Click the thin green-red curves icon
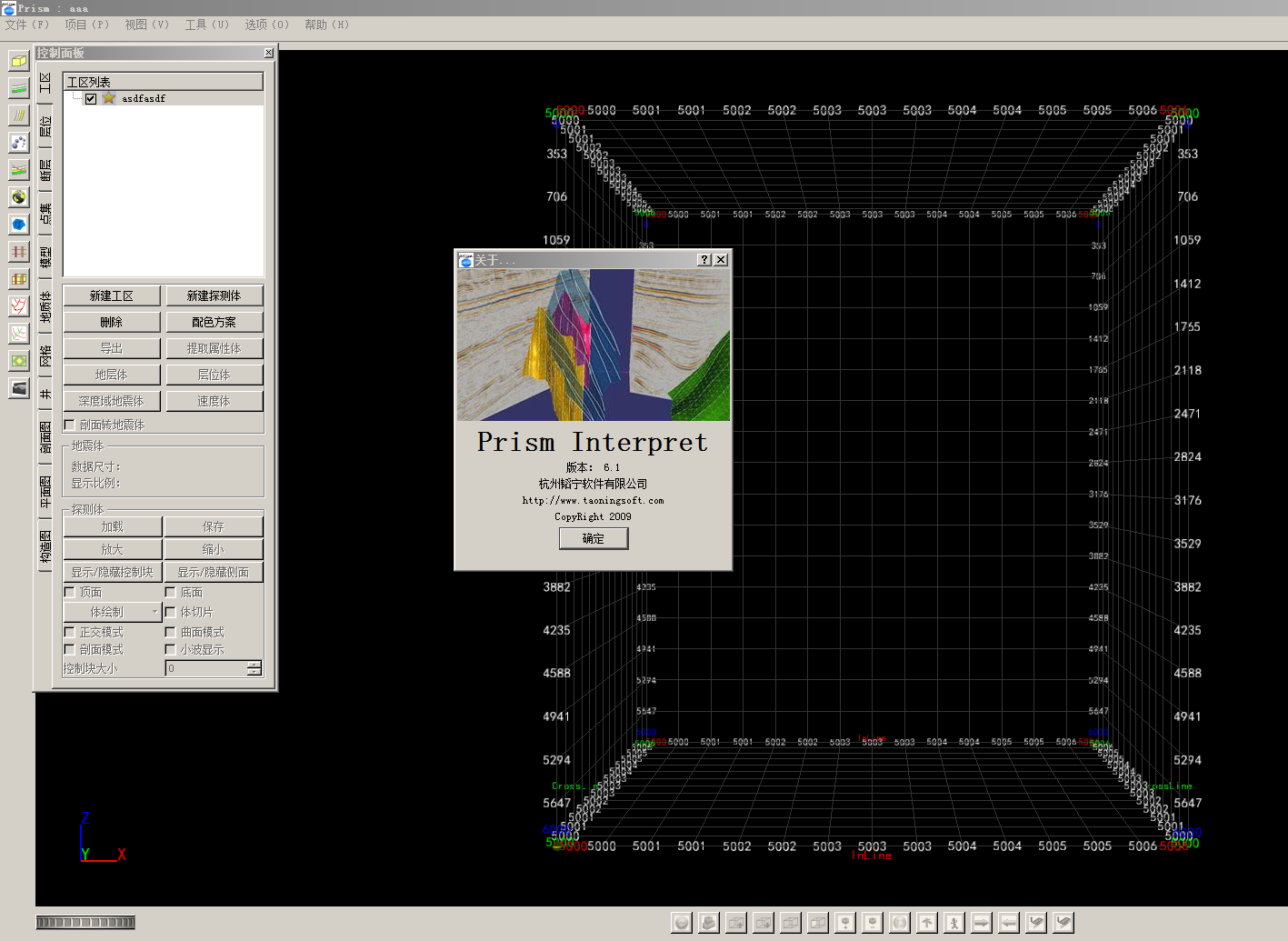 [19, 334]
